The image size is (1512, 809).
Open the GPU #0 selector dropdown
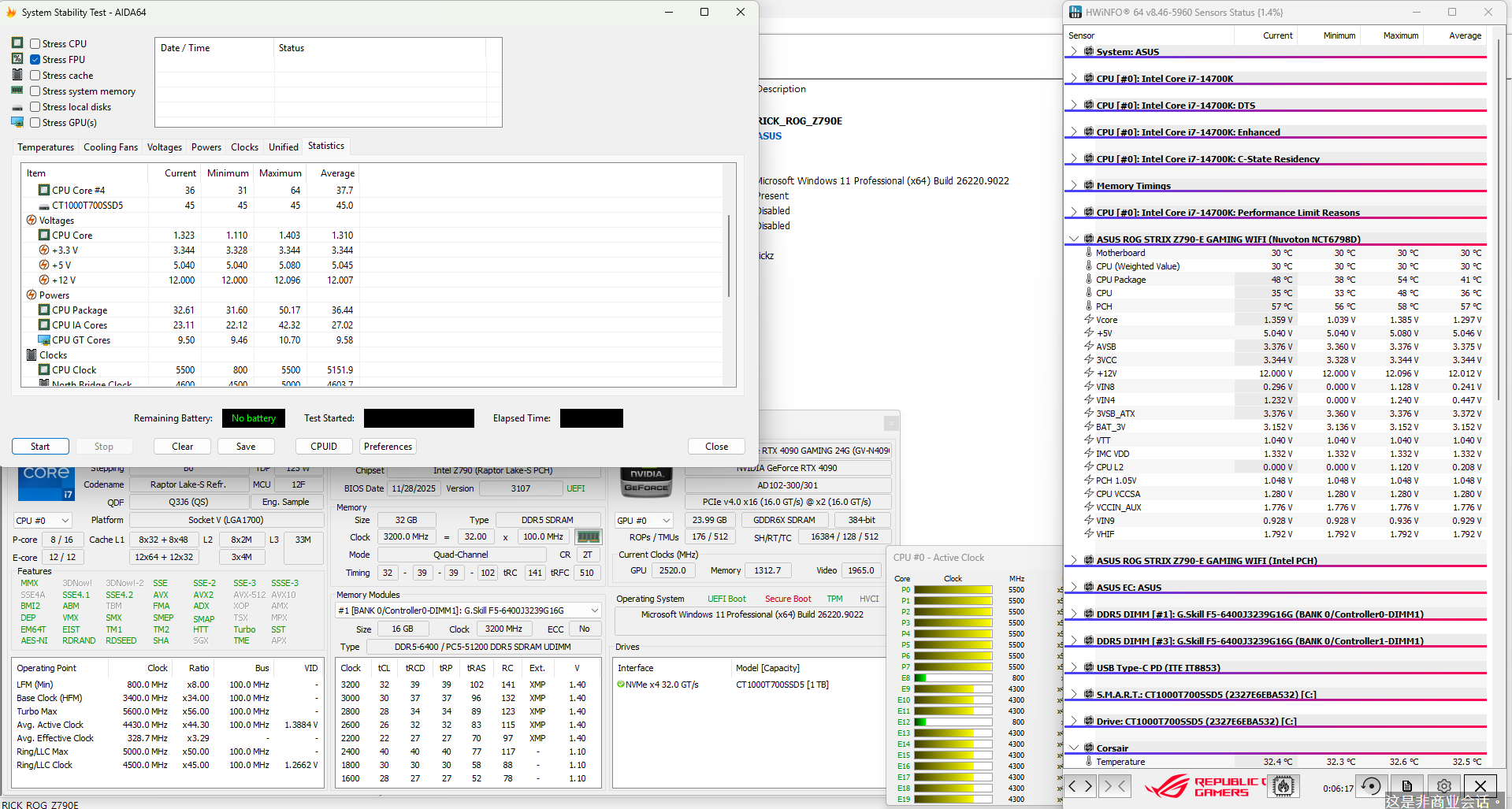pos(645,521)
